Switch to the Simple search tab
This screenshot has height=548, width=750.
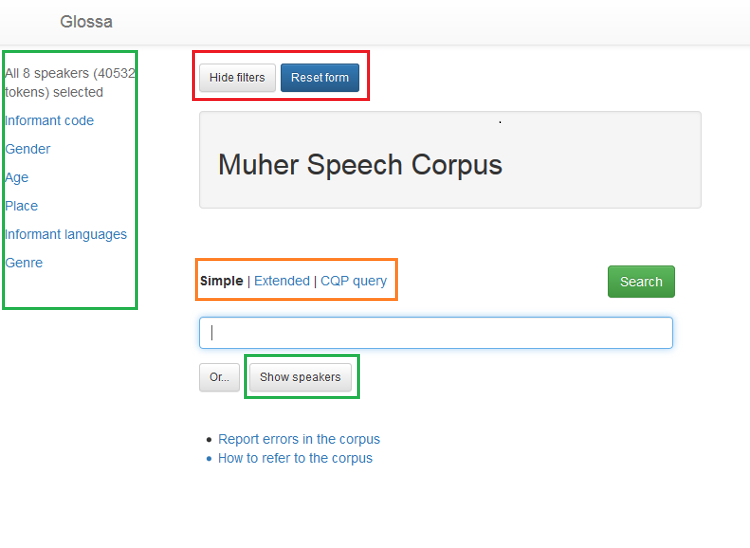221,281
